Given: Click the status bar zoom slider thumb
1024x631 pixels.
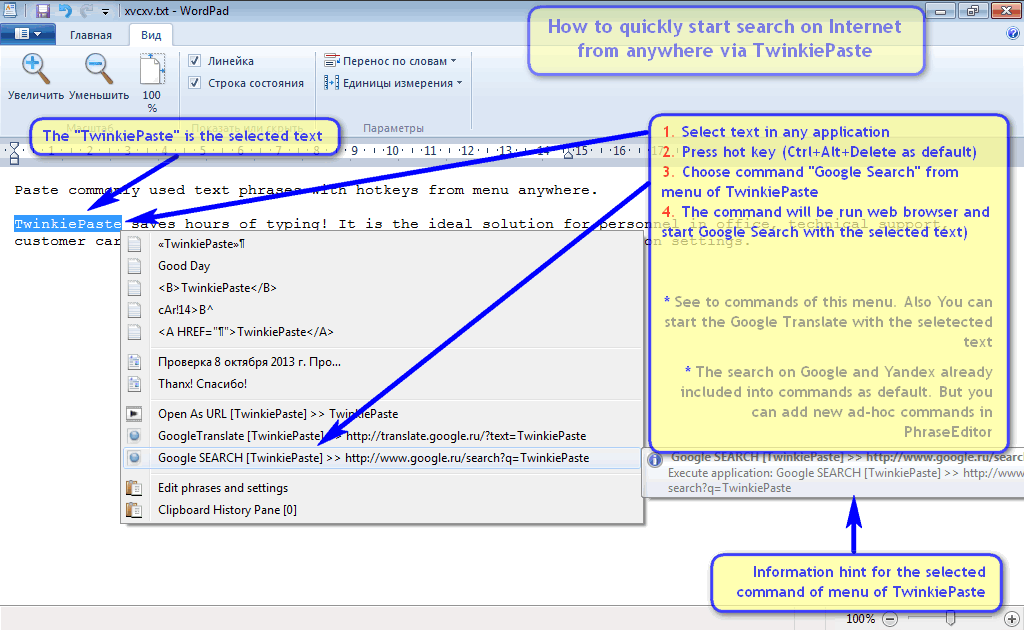Looking at the screenshot, I should point(951,618).
